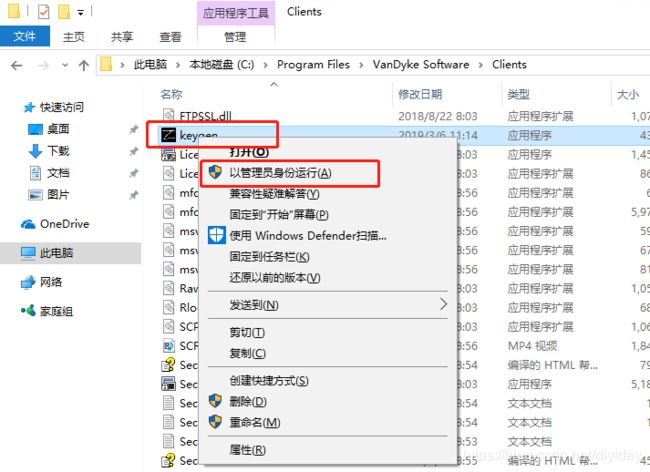The image size is (650, 472).
Task: Expand breadcrumb chevron after Program Files
Action: pyautogui.click(x=361, y=65)
